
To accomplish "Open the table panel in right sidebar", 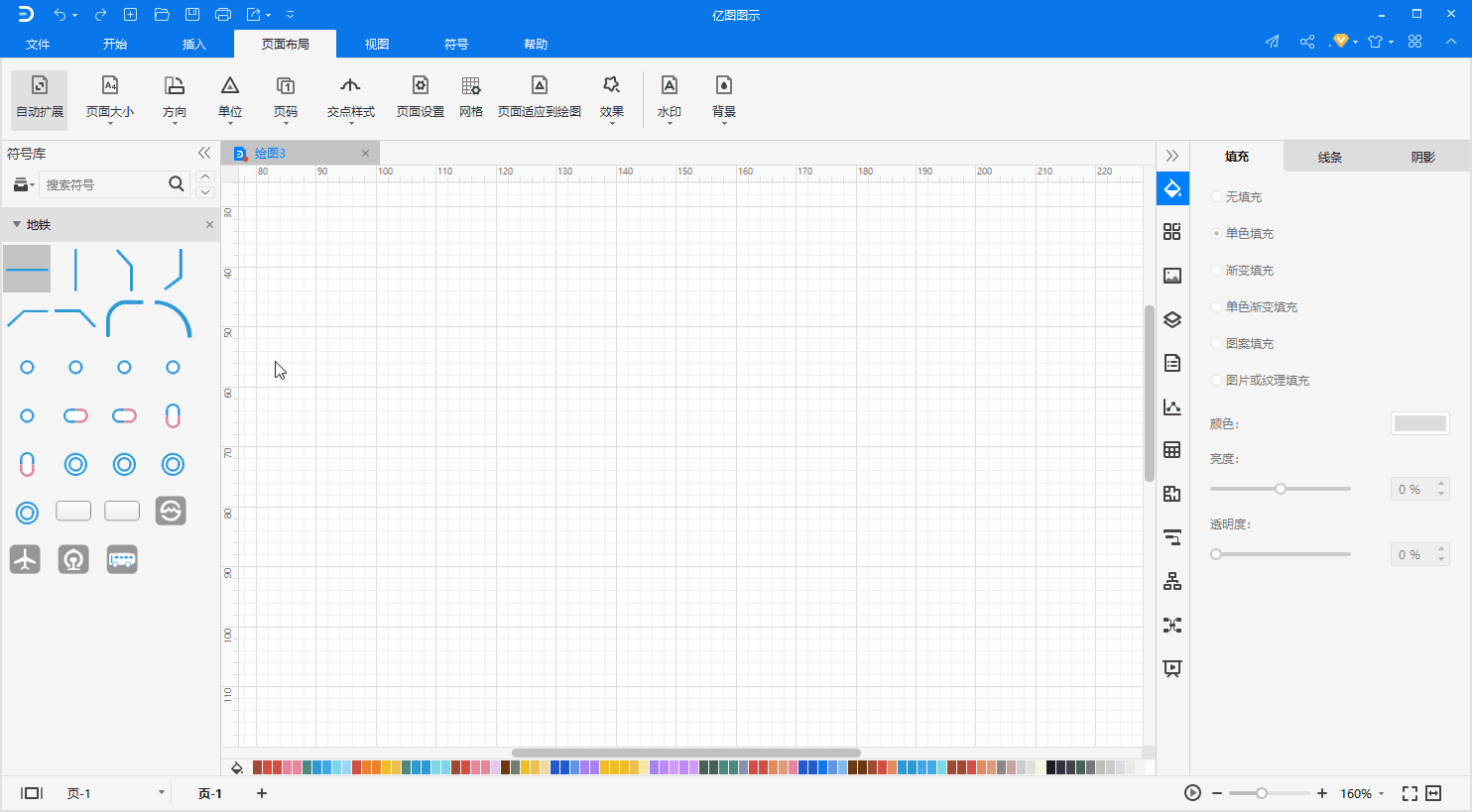I will [x=1172, y=450].
